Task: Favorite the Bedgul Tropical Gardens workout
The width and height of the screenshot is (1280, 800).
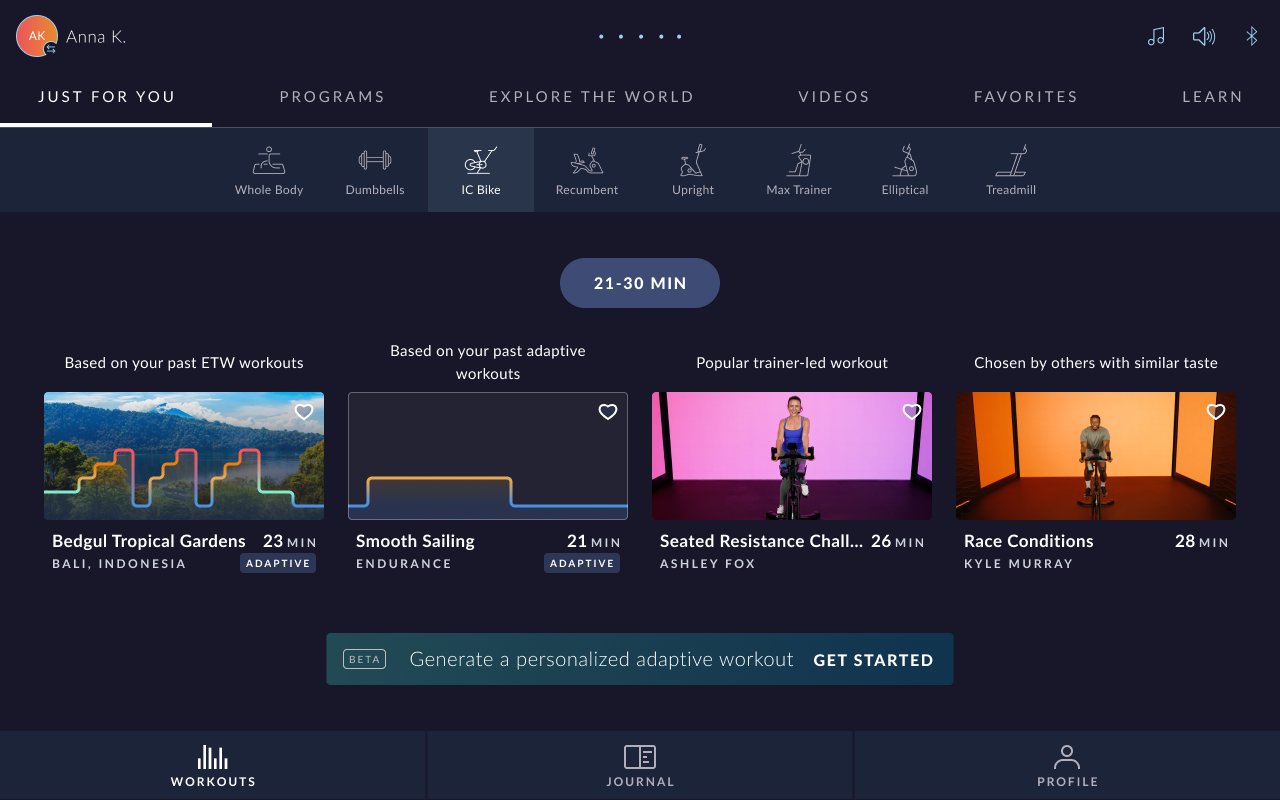Action: (304, 412)
